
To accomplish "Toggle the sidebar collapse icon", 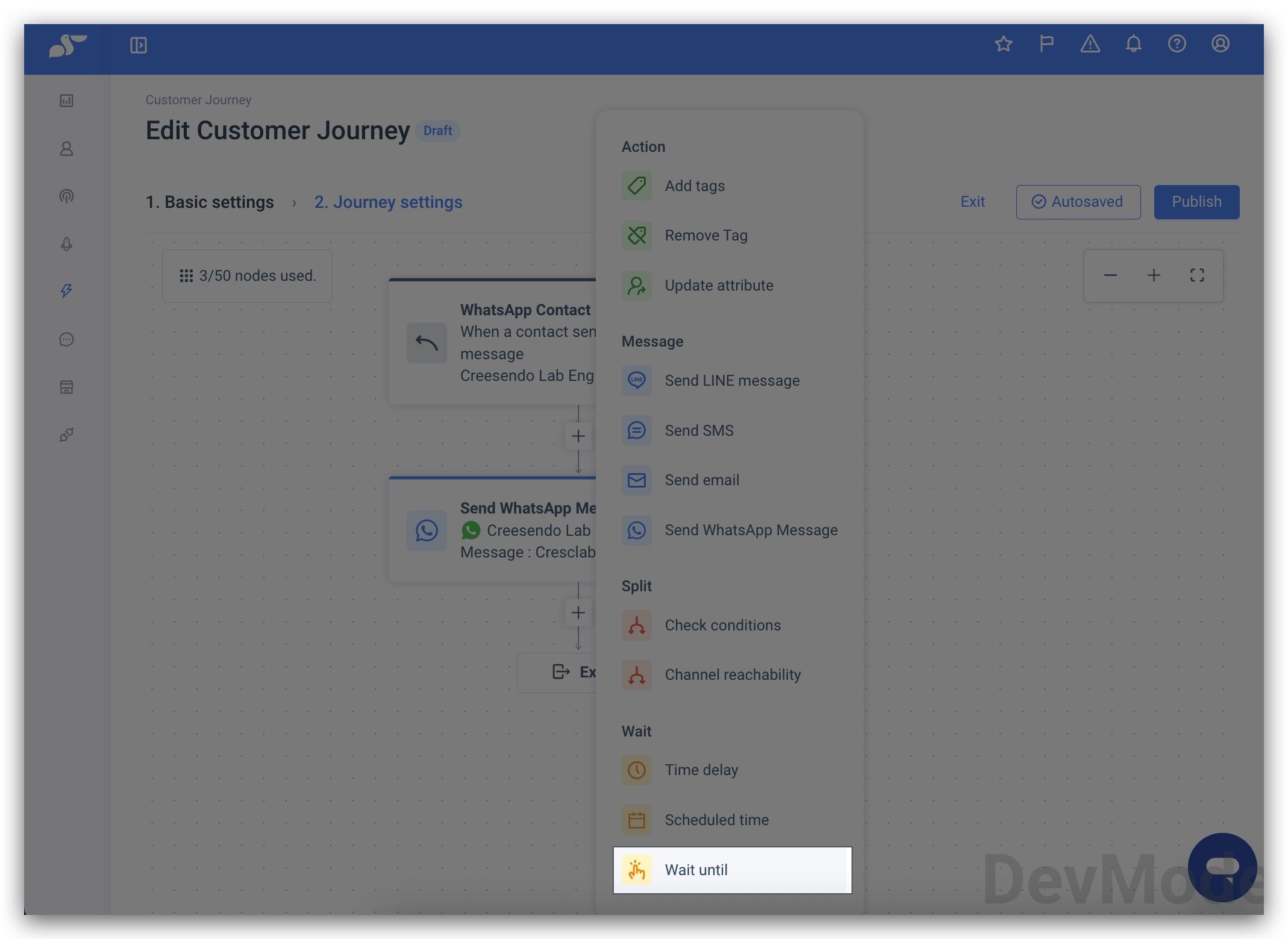I will coord(139,45).
